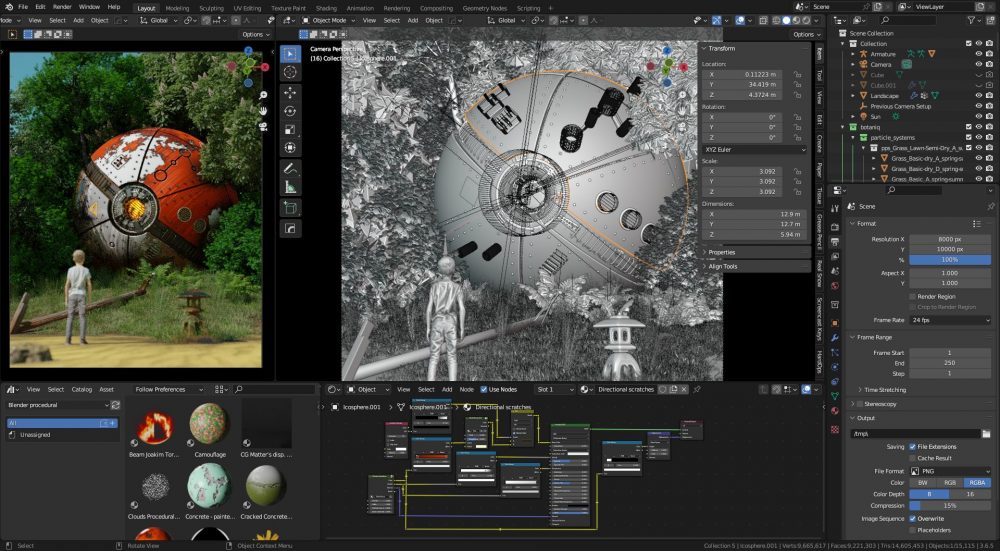1000x551 pixels.
Task: Open the Render menu
Action: coord(62,7)
